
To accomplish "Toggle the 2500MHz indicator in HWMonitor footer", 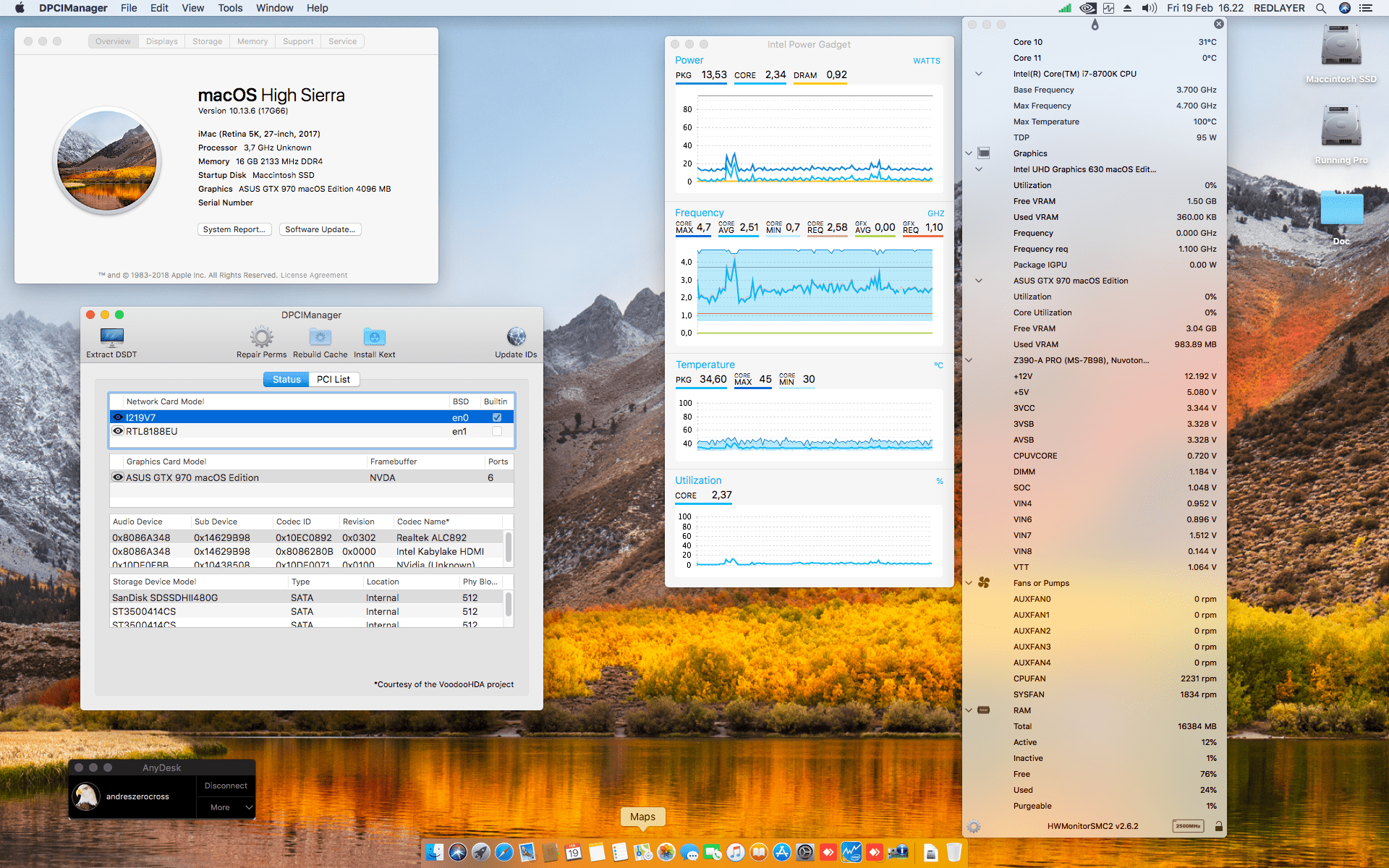I will click(x=1188, y=826).
